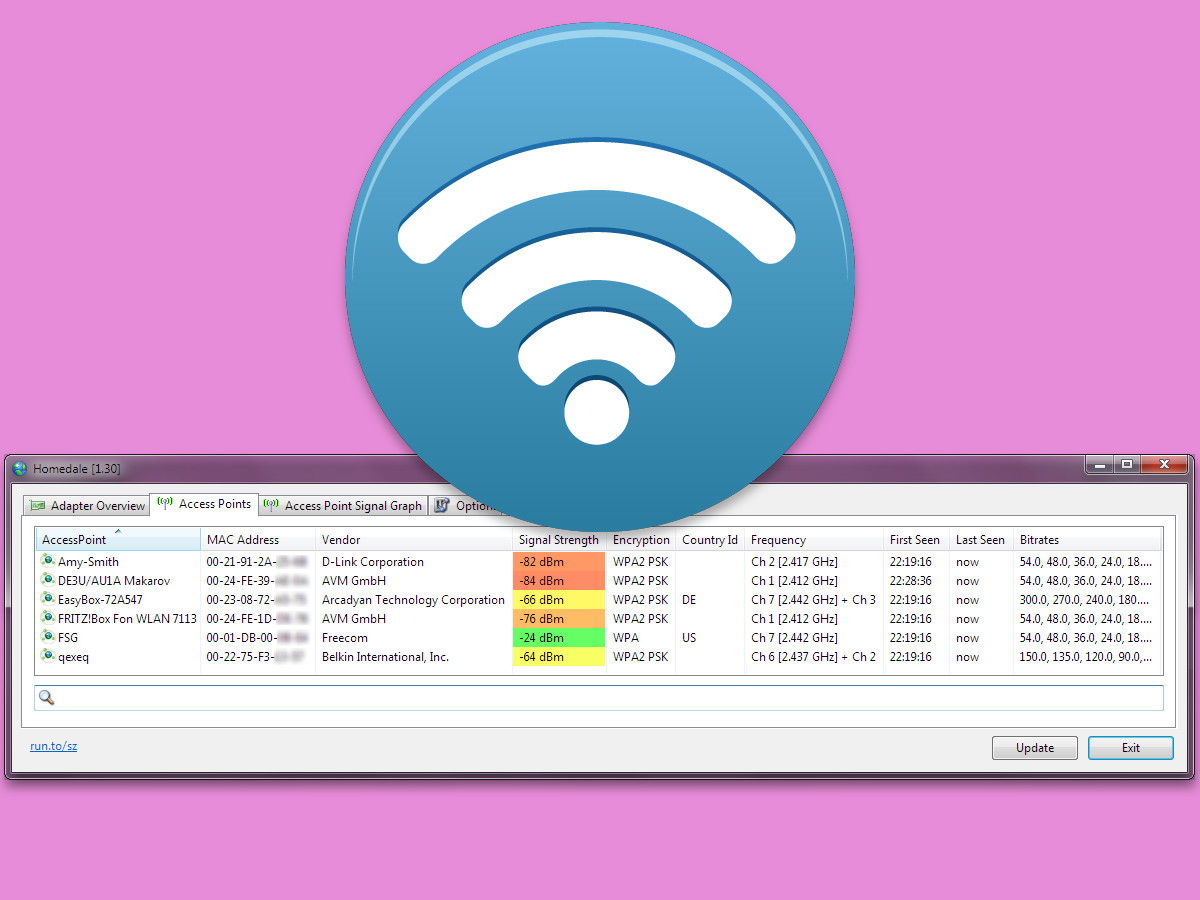Click the DE country id cell
The height and width of the screenshot is (900, 1200).
[689, 600]
